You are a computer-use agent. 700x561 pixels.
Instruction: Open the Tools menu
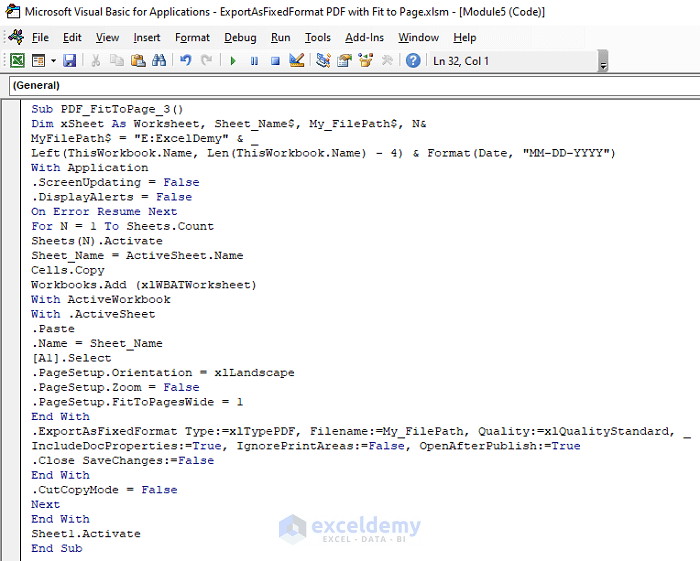317,37
